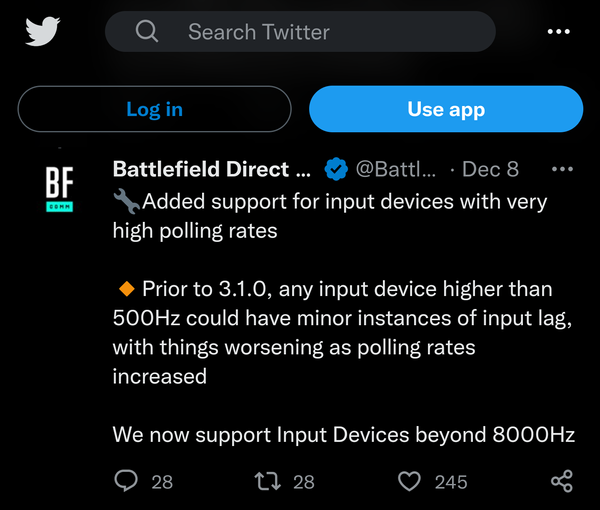This screenshot has width=600, height=510.
Task: Open the tweet's Dec 8 timestamp
Action: (x=491, y=169)
